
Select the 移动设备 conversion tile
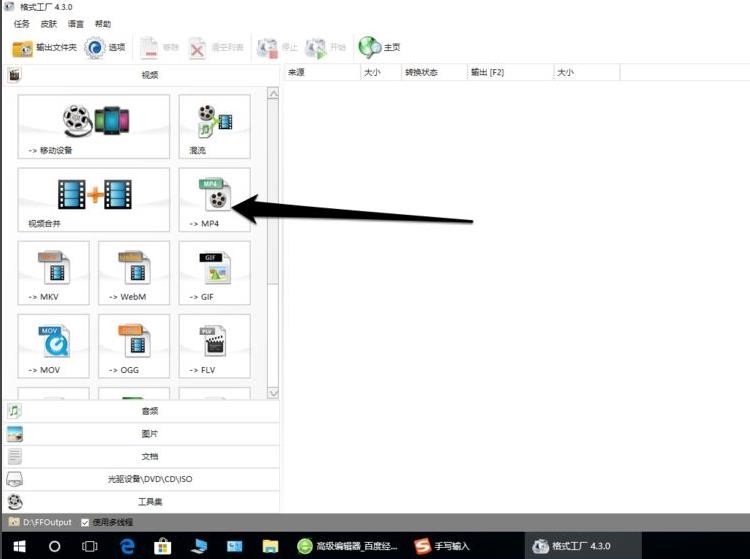click(x=94, y=126)
